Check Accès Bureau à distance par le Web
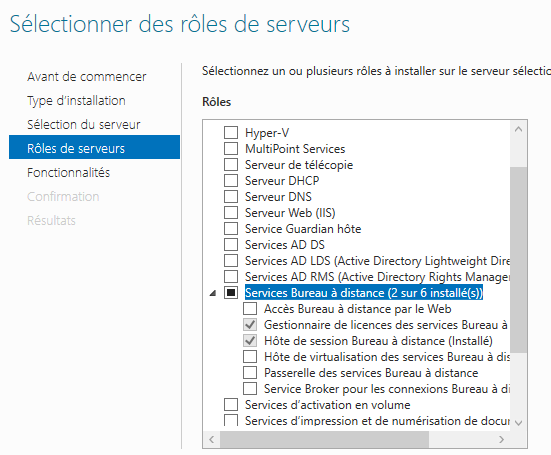This screenshot has width=551, height=455. coord(250,308)
